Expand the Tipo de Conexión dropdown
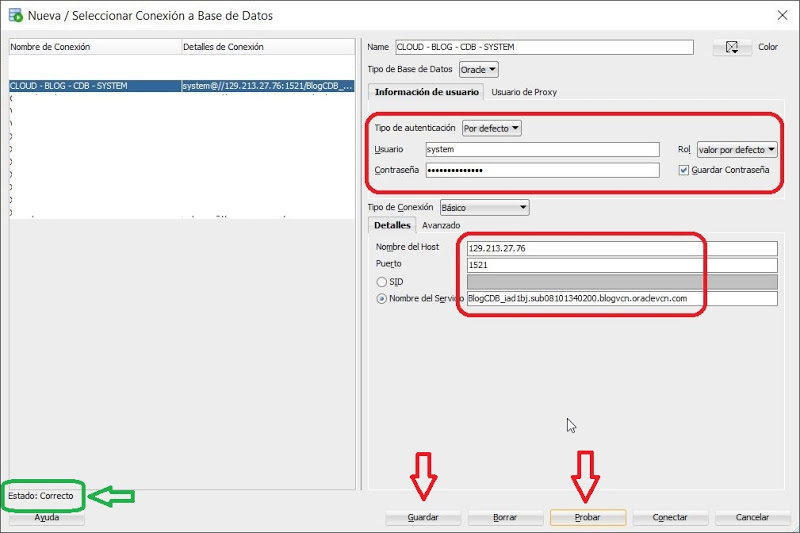800x533 pixels. 490,207
